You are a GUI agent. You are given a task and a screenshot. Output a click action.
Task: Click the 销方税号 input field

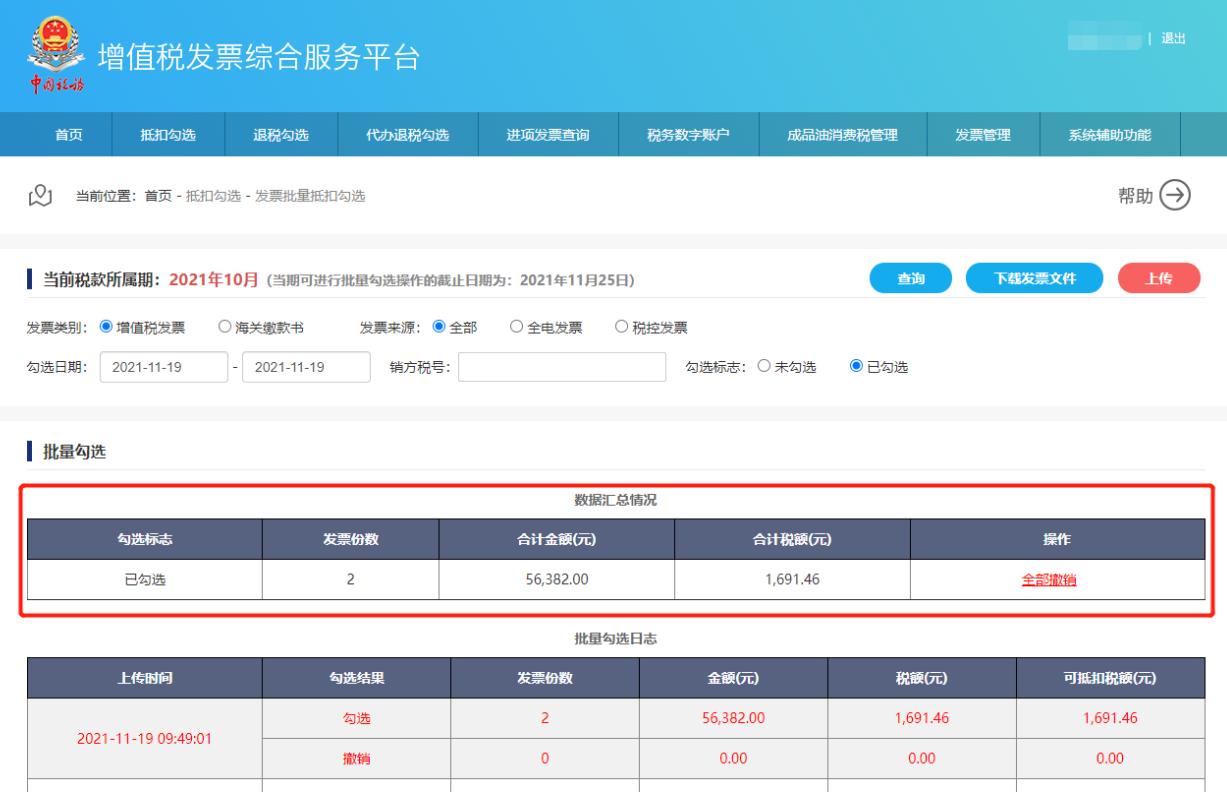pos(561,367)
